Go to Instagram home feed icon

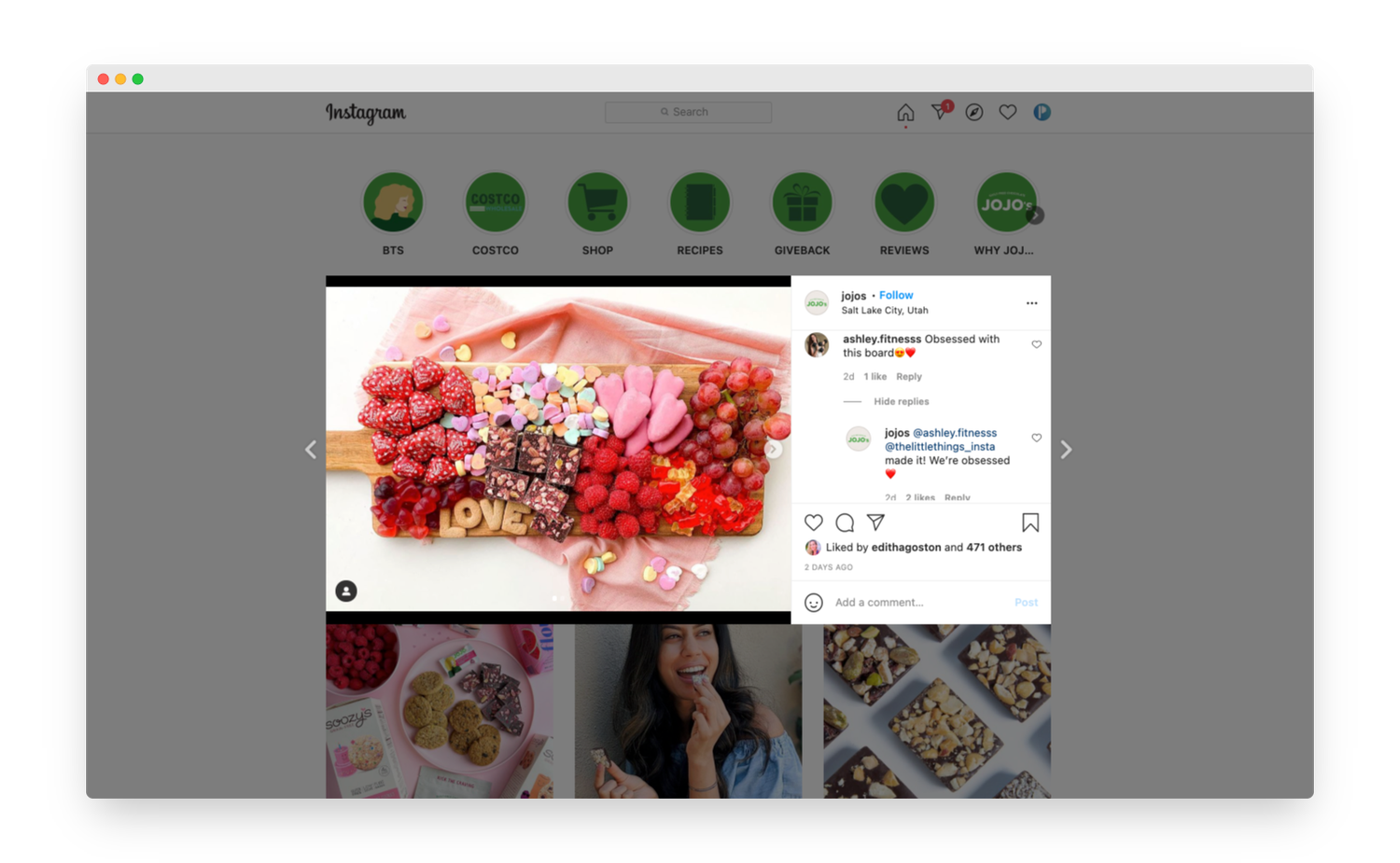pos(905,113)
